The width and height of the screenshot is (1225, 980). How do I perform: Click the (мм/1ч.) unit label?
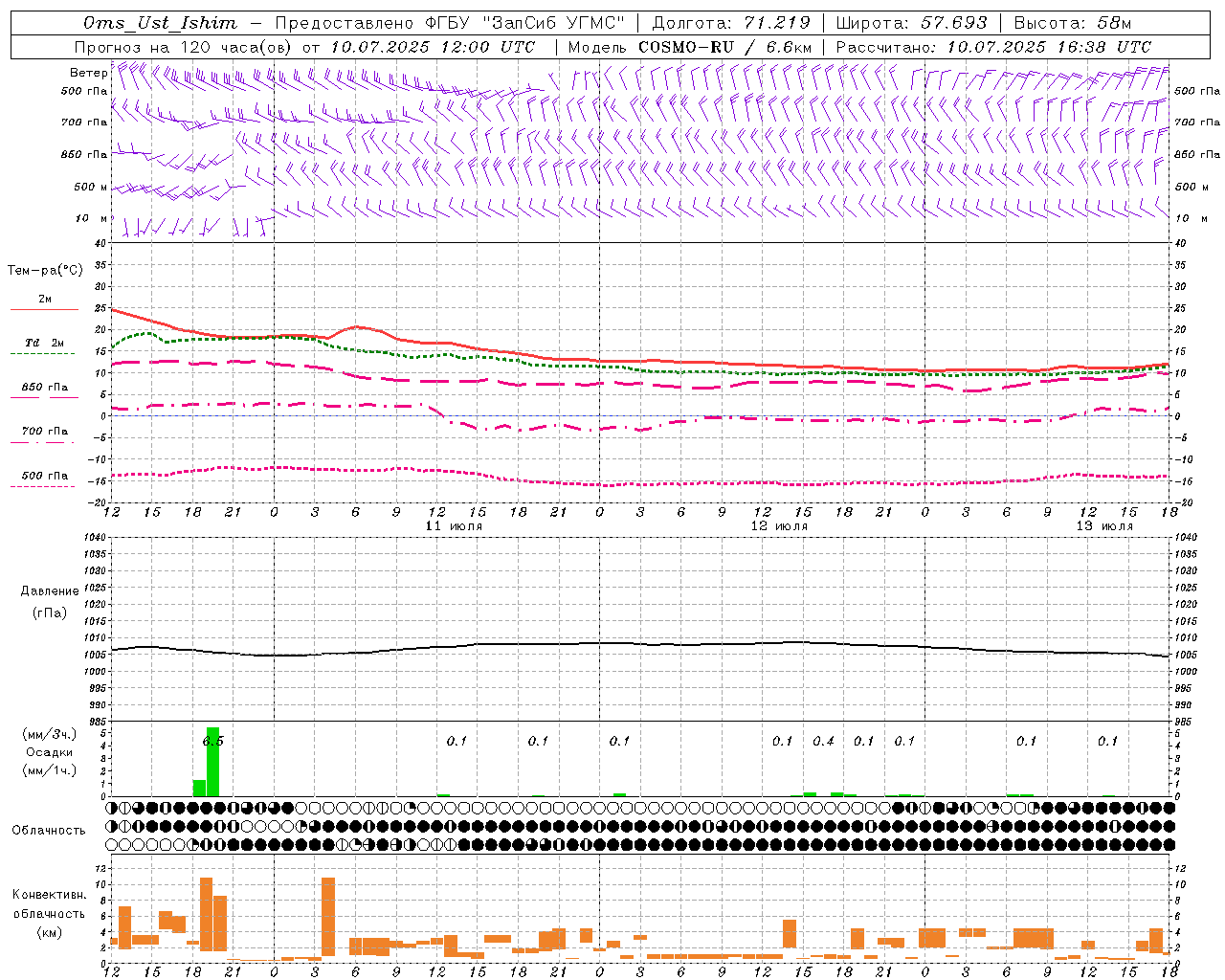(50, 770)
